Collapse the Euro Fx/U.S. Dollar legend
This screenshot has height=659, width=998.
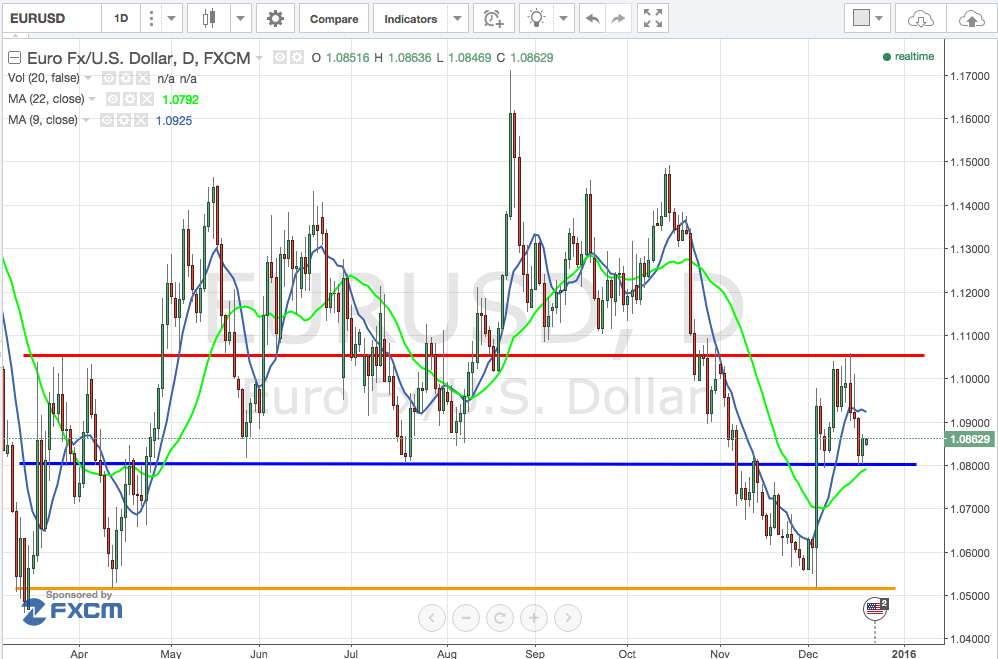[13, 57]
